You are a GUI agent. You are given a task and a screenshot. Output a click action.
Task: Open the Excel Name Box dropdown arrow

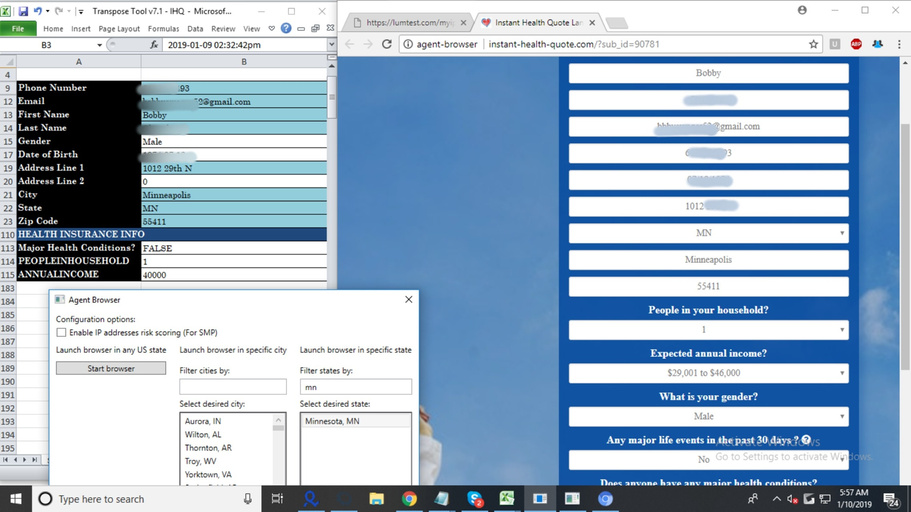tap(98, 45)
